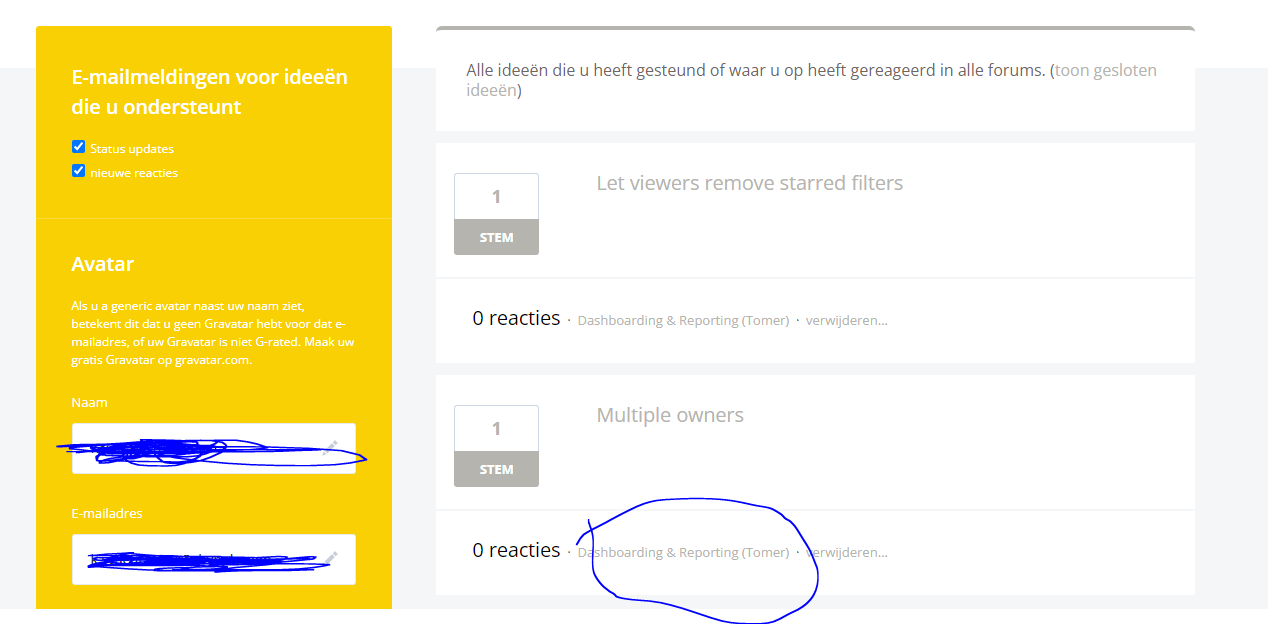Click the pencil icon in Naam field
The width and height of the screenshot is (1268, 624).
click(330, 447)
